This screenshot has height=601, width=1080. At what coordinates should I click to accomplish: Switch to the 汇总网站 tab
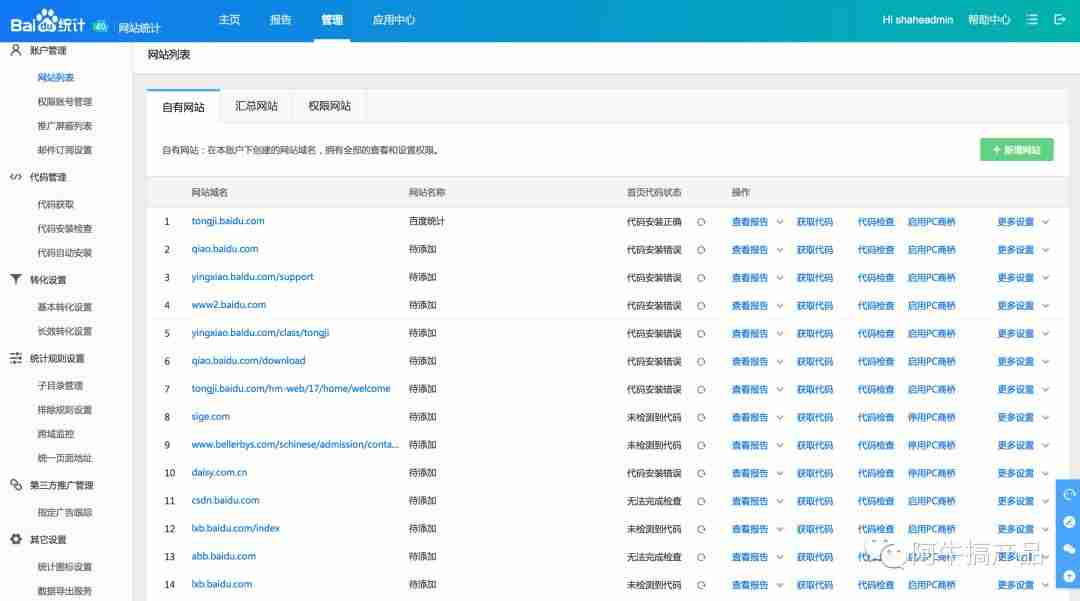[255, 105]
